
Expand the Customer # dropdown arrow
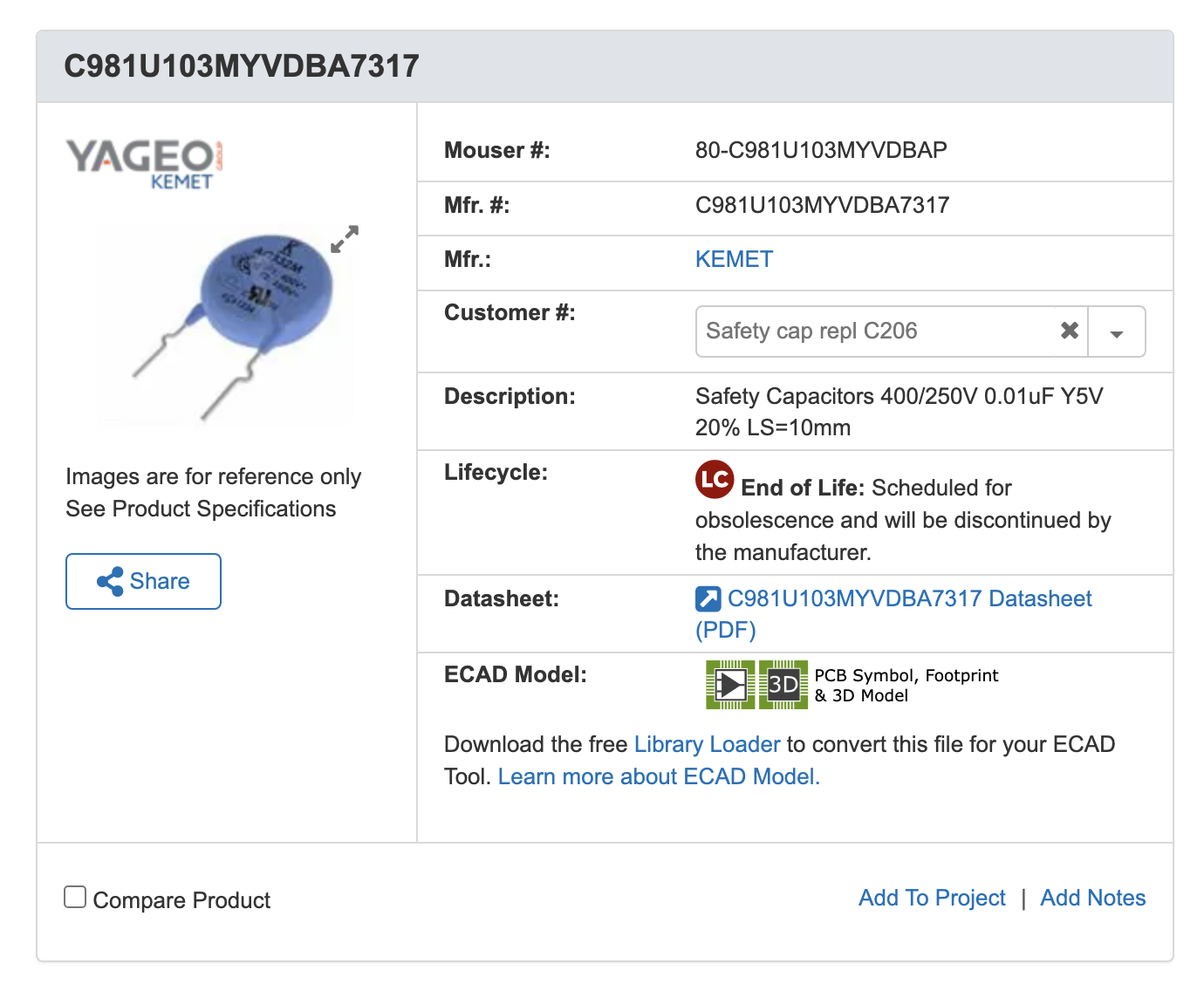click(x=1117, y=331)
